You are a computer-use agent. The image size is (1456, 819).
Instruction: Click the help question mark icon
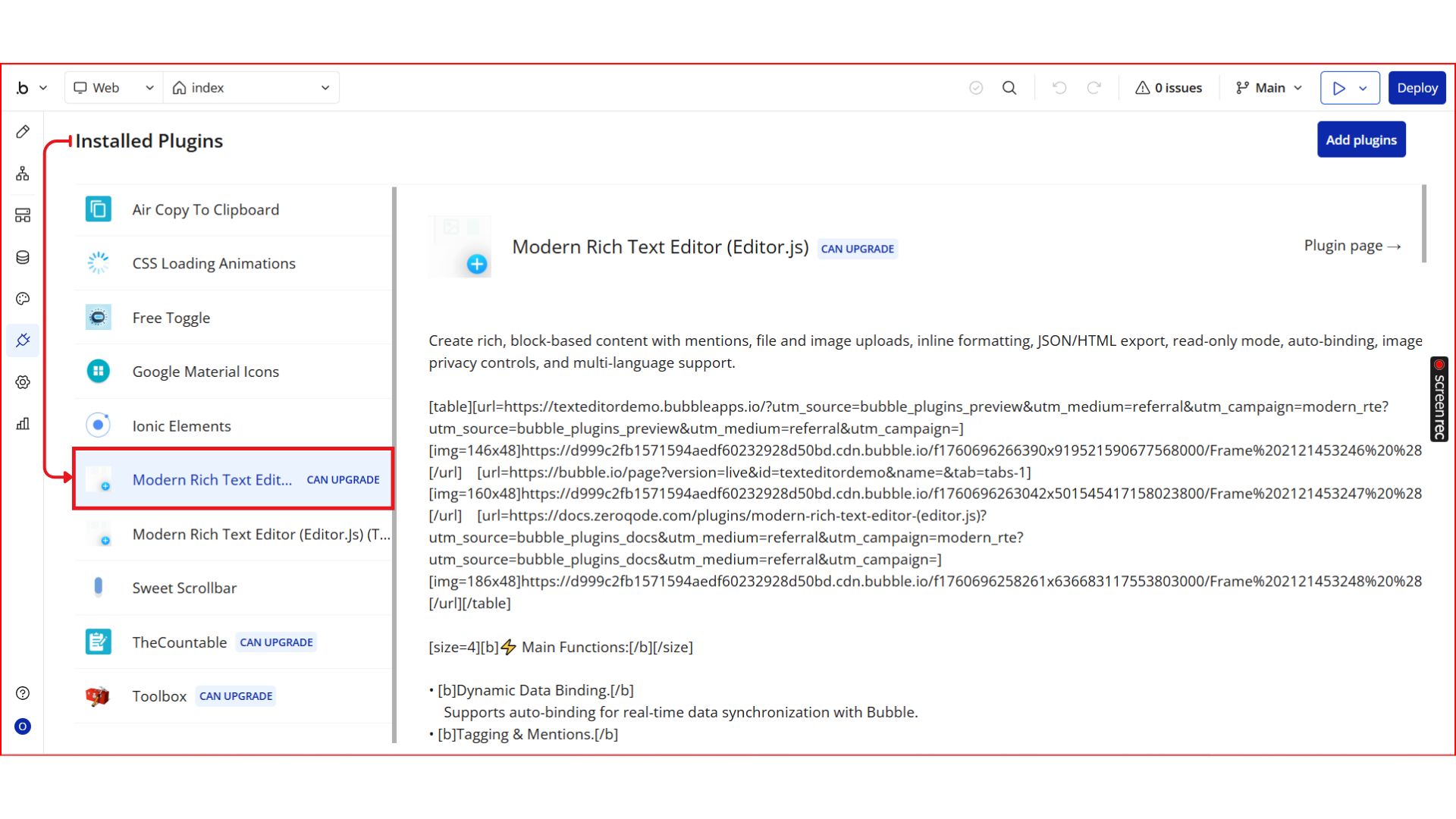[x=23, y=693]
